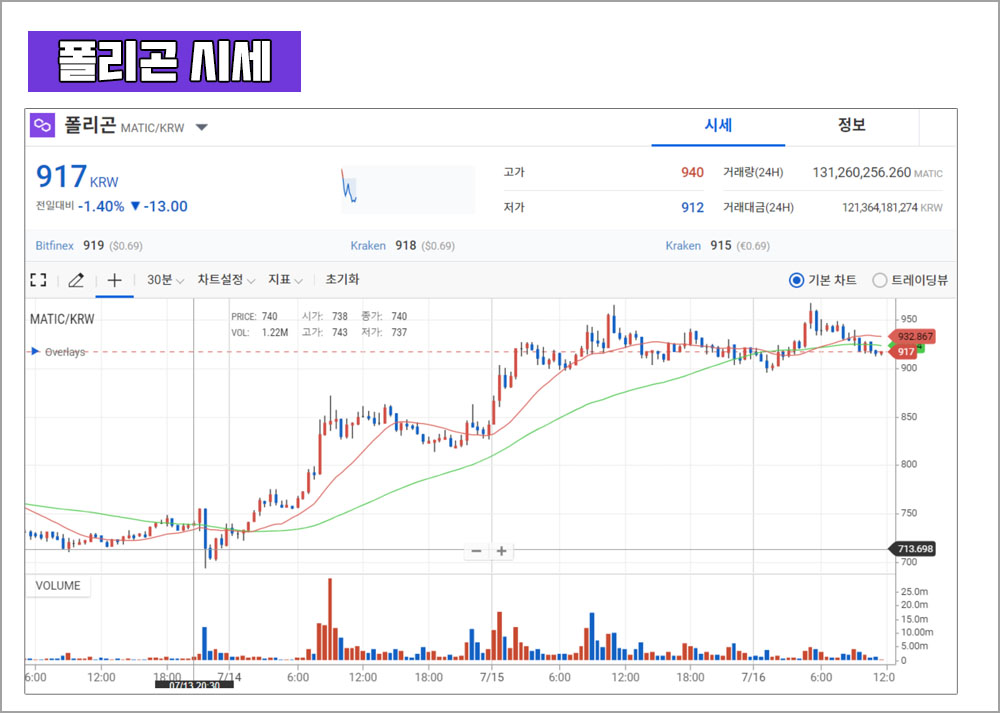Image resolution: width=1000 pixels, height=713 pixels.
Task: Click the 고가 940 value
Action: click(x=692, y=172)
